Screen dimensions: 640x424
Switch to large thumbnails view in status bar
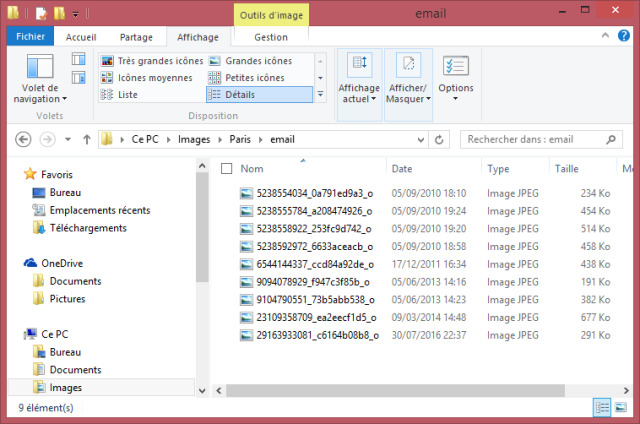tap(621, 407)
